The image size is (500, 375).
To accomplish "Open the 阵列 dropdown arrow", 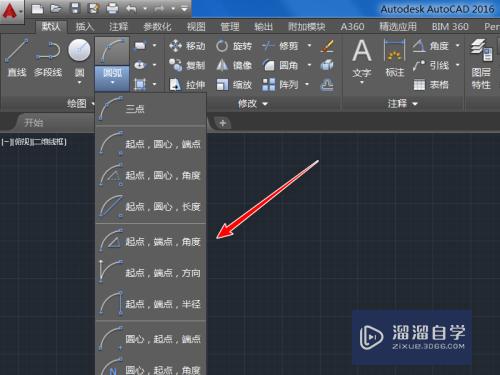I will point(307,85).
